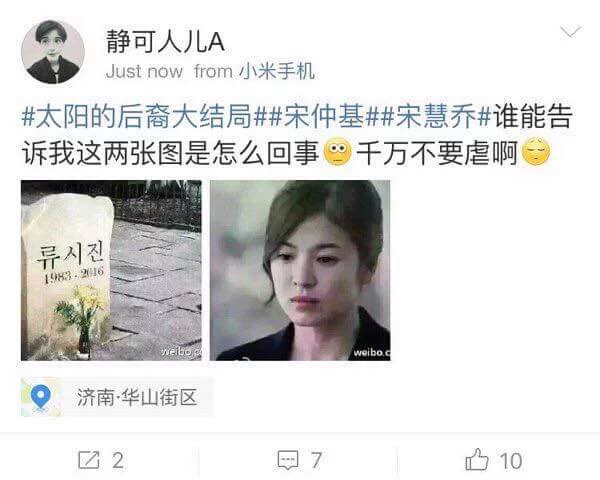Tap the comment bubble icon
Image resolution: width=600 pixels, height=480 pixels.
click(288, 460)
